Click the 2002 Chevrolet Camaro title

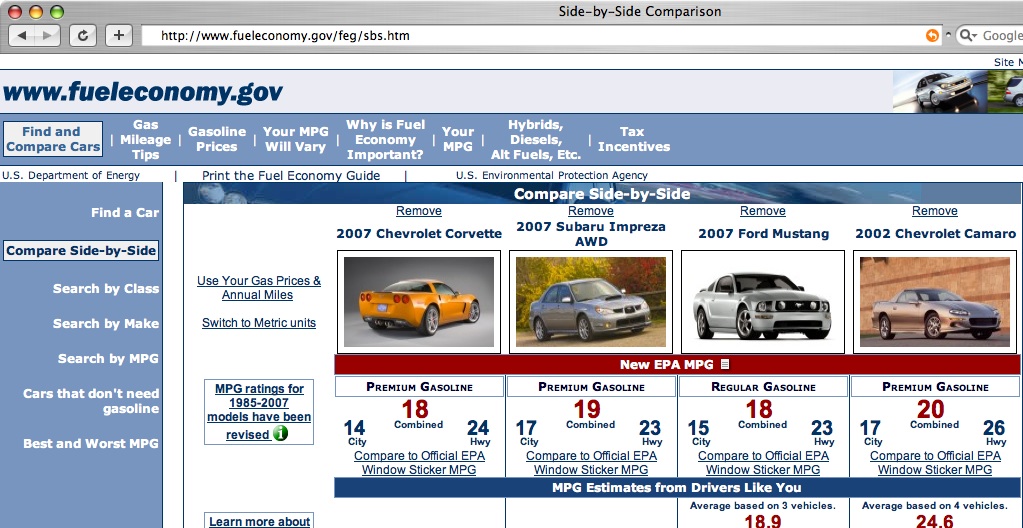(x=936, y=234)
